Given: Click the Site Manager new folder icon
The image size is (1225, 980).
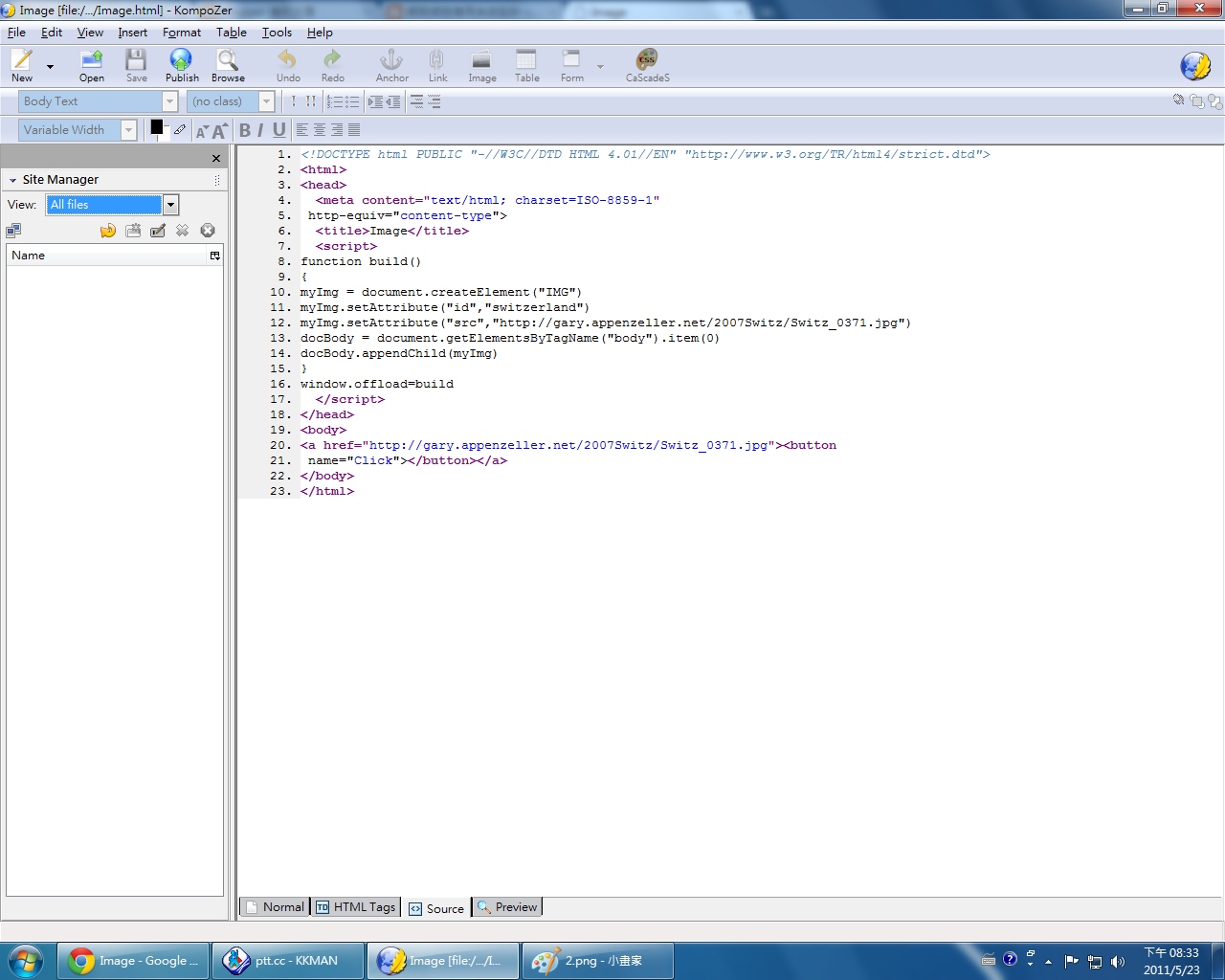Looking at the screenshot, I should pos(133,231).
